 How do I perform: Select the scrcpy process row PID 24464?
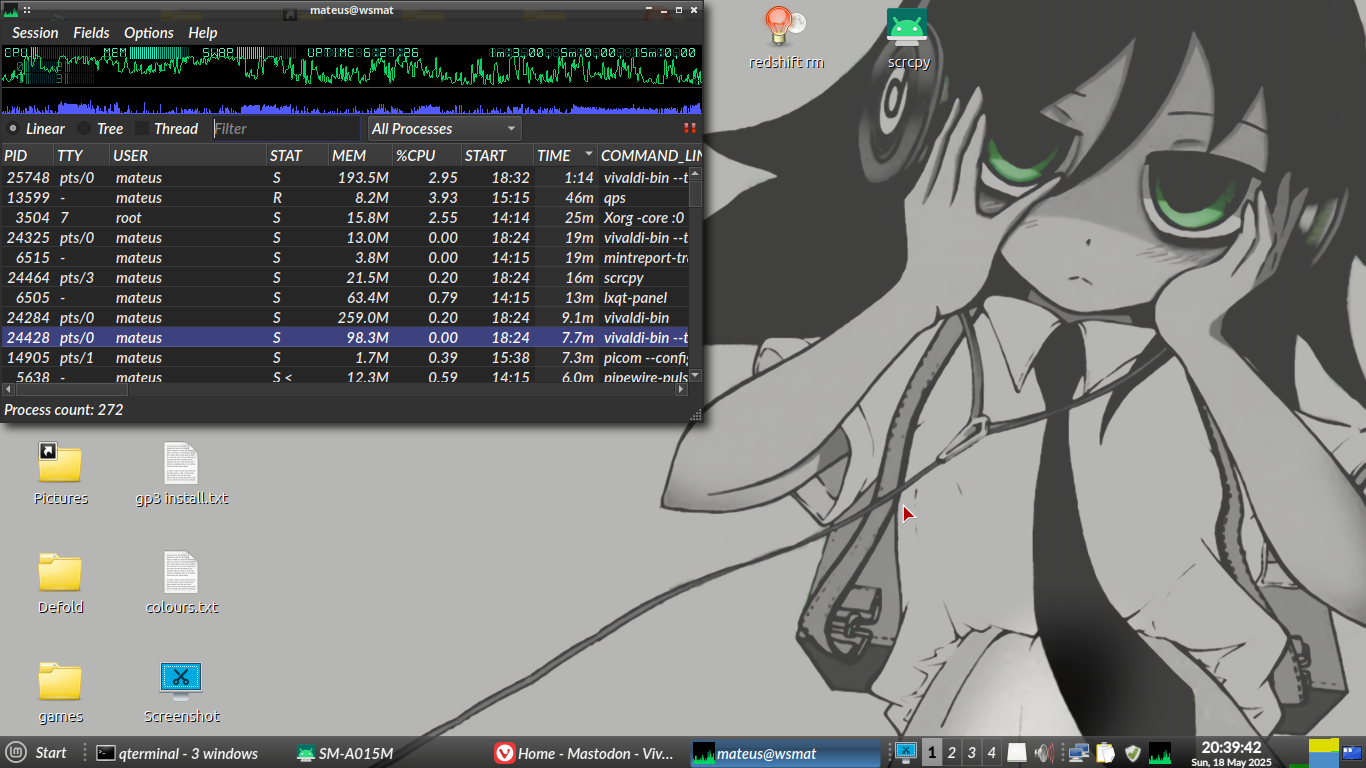(x=345, y=277)
